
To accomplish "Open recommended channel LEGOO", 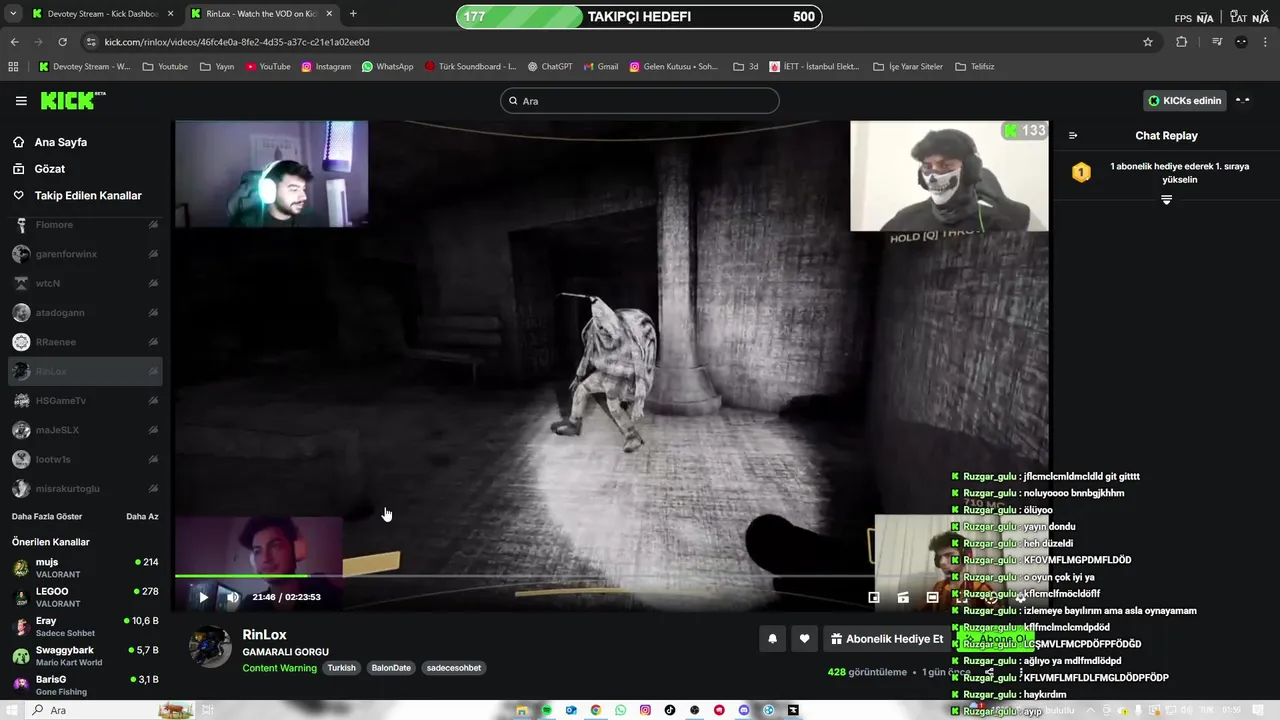I will coord(86,597).
